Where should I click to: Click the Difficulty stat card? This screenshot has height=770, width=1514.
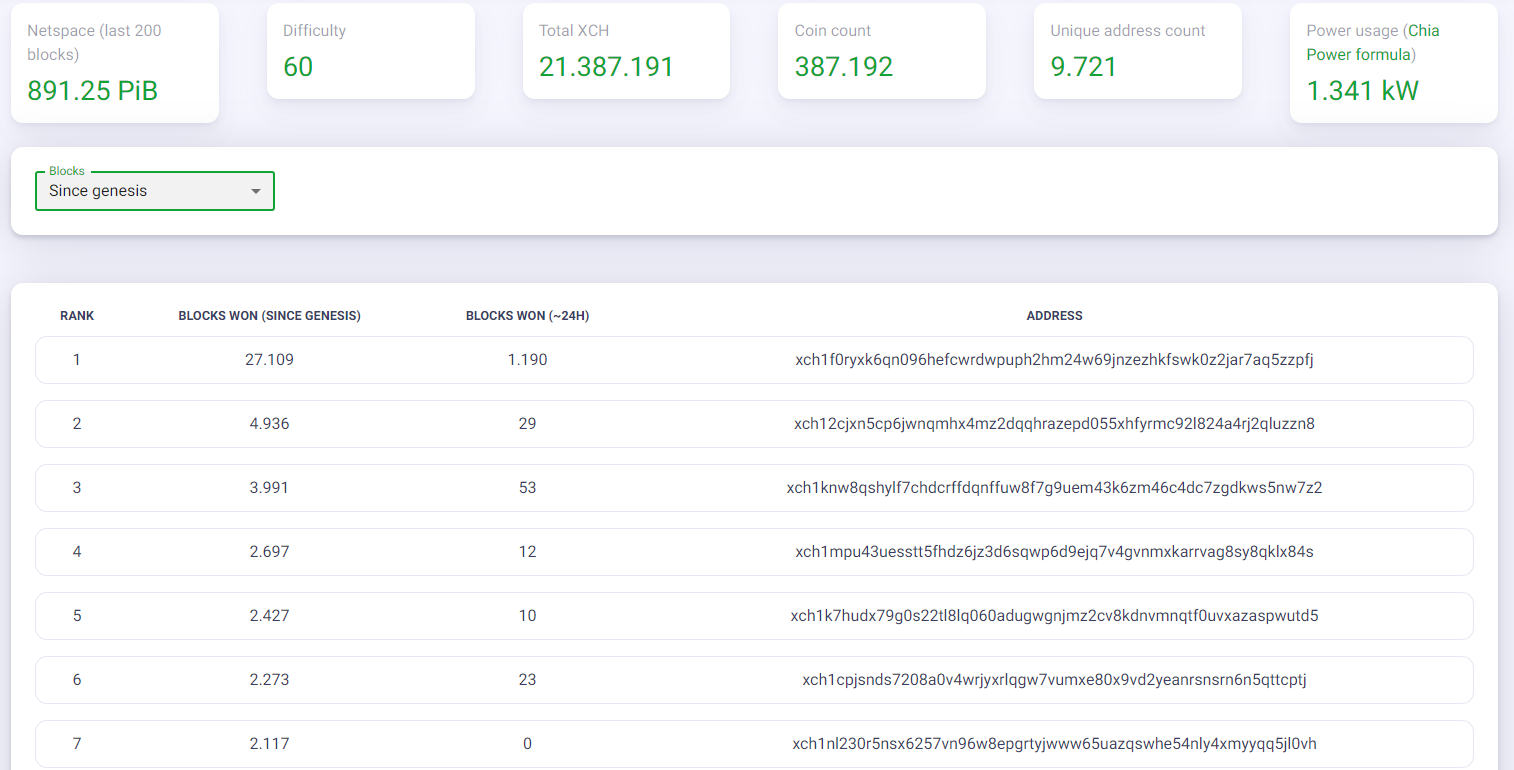coord(371,51)
